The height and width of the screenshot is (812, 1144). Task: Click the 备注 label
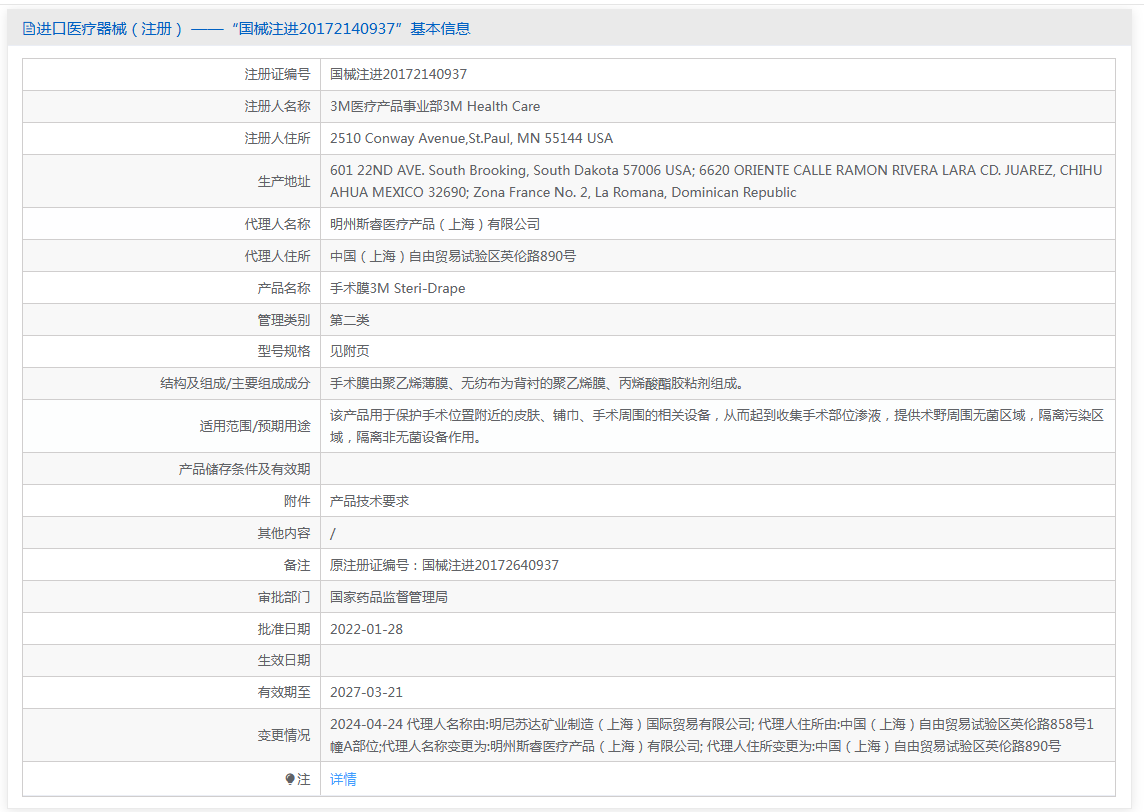click(297, 565)
